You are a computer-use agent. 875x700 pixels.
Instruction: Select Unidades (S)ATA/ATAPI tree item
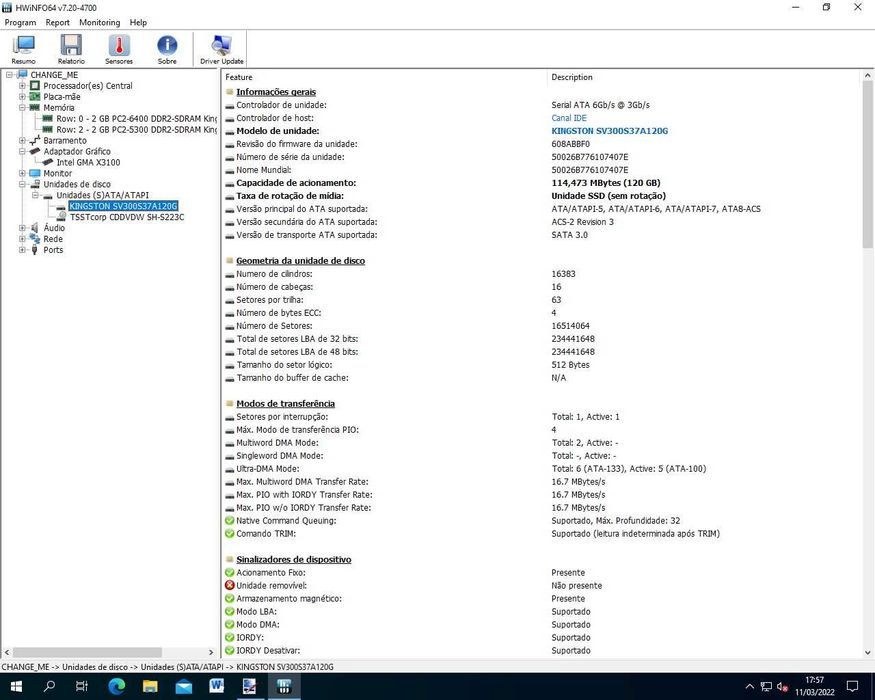point(103,195)
